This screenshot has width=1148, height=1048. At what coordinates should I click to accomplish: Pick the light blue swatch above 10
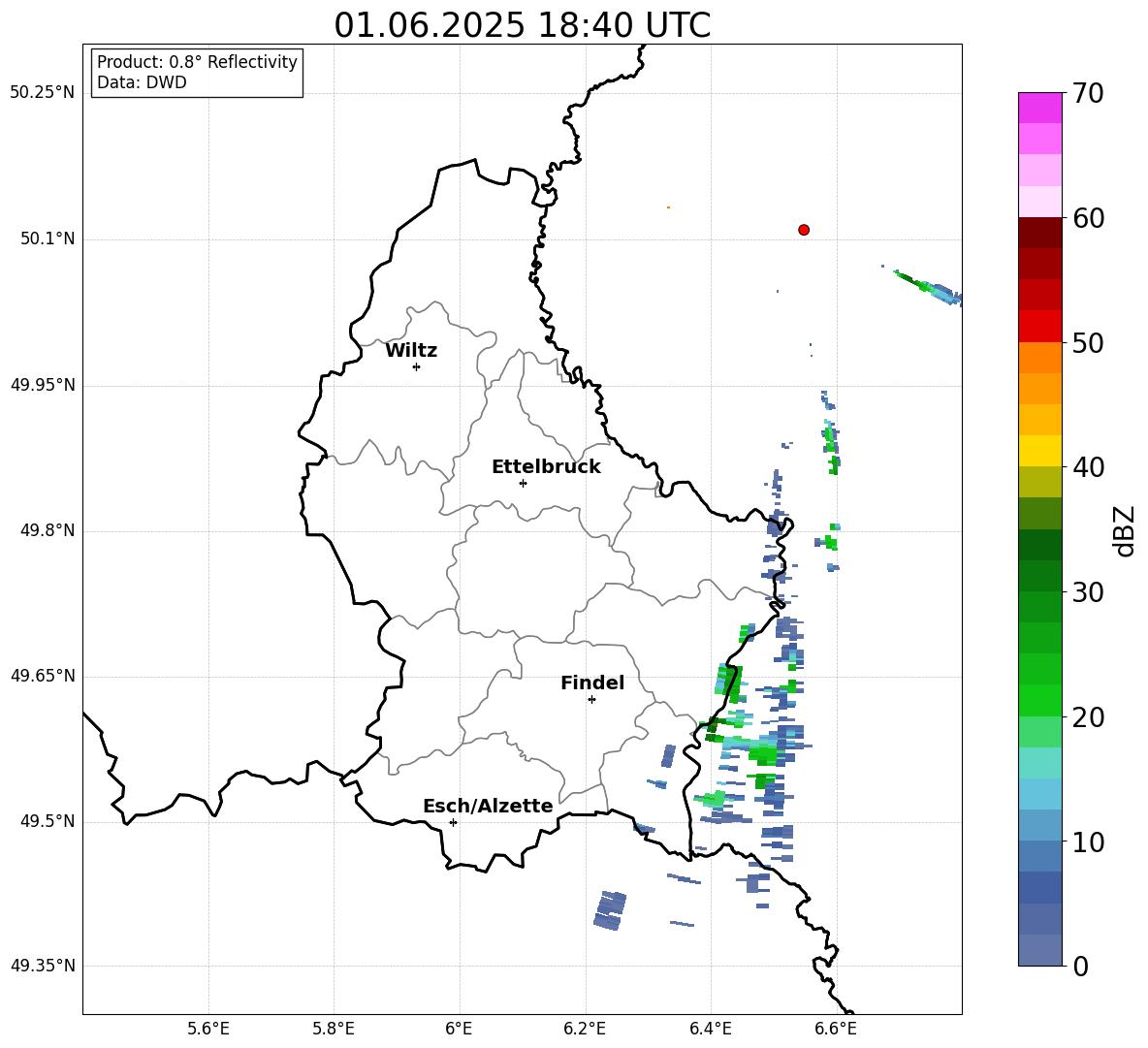1039,826
